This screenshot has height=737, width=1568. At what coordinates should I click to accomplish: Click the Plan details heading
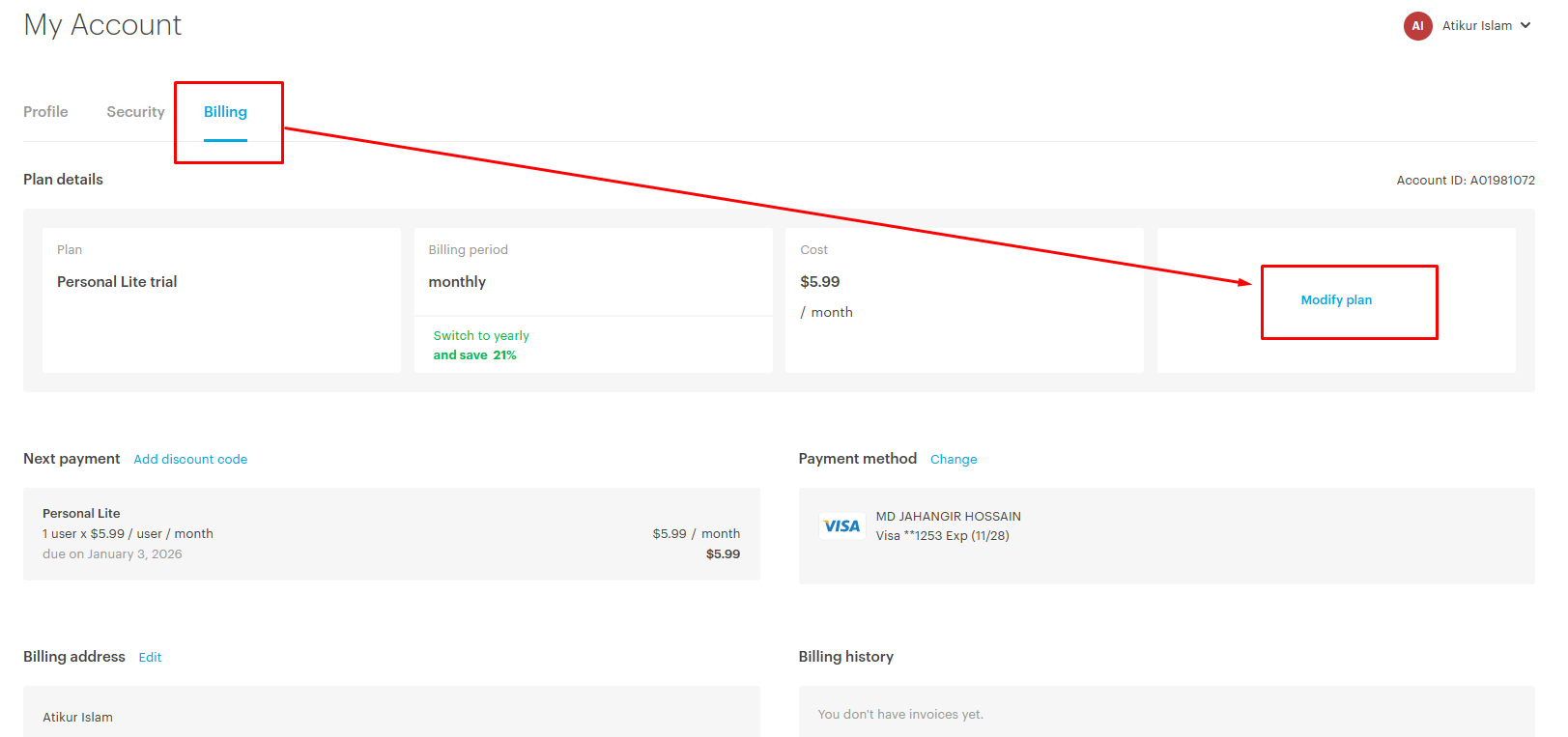[x=63, y=180]
